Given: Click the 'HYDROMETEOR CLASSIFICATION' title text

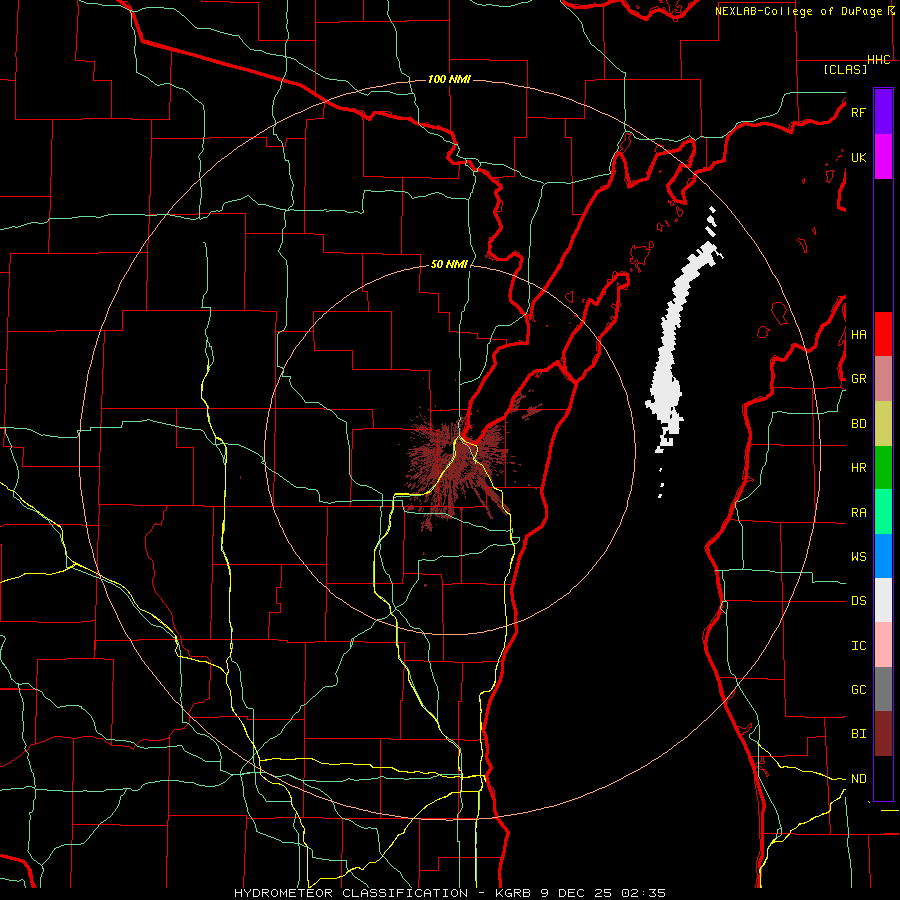Looking at the screenshot, I should tap(351, 893).
